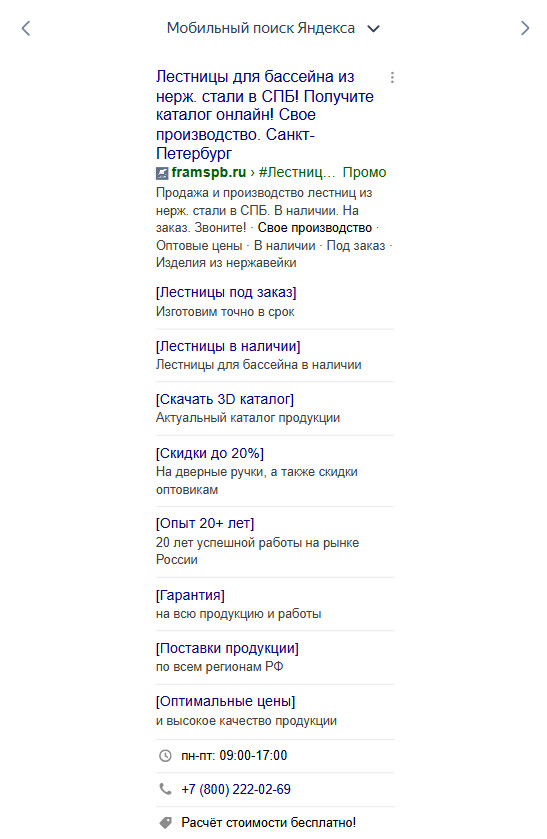Open the [Поставки продукции] sitelink
547x839 pixels.
tap(227, 649)
